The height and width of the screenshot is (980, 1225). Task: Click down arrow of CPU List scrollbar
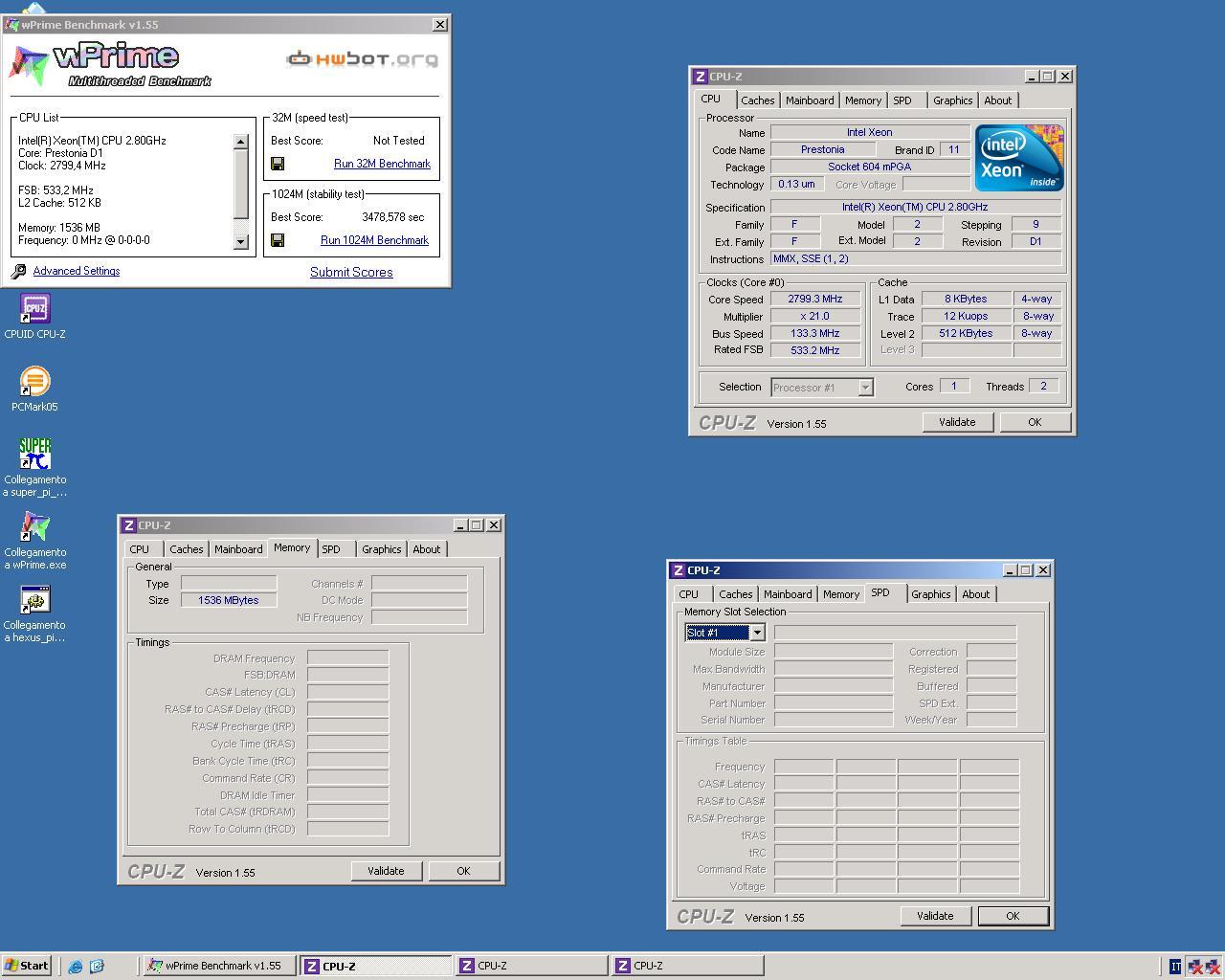240,242
